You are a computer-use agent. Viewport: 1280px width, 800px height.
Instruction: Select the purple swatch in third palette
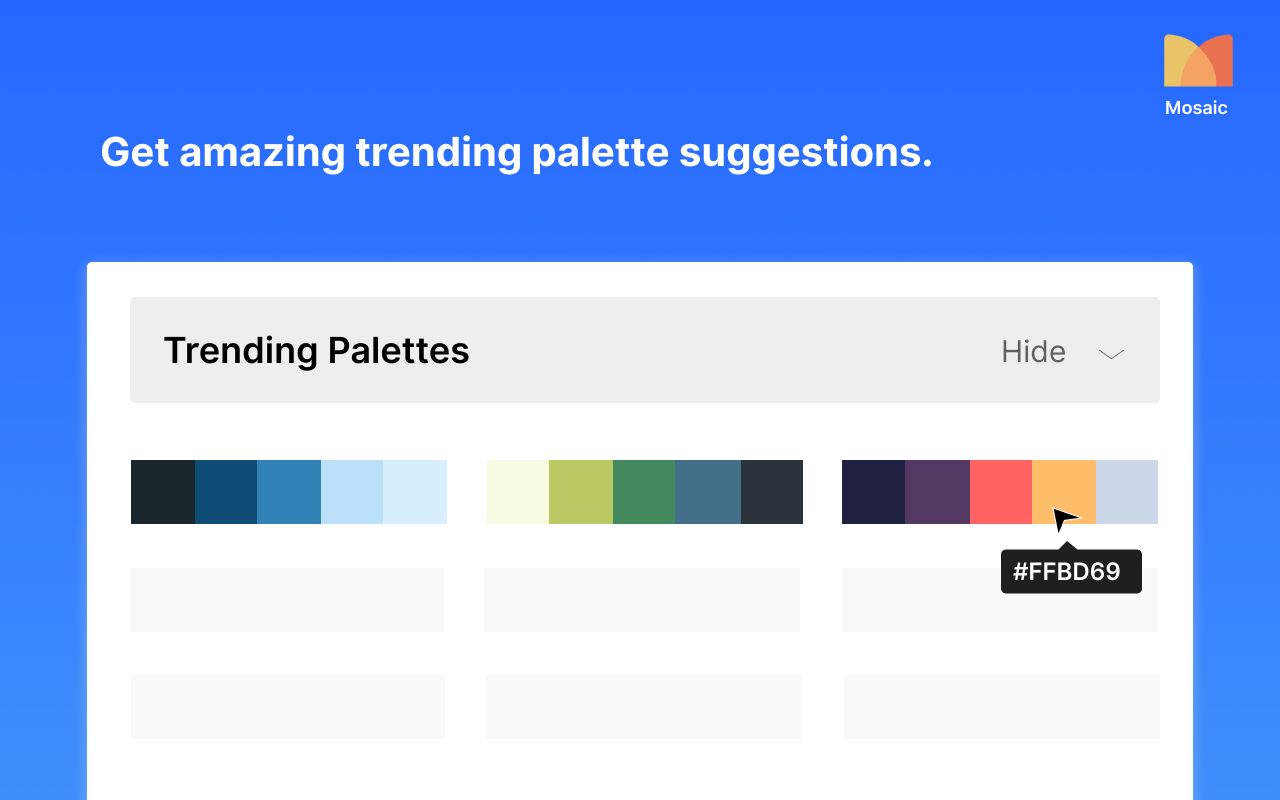[x=938, y=492]
